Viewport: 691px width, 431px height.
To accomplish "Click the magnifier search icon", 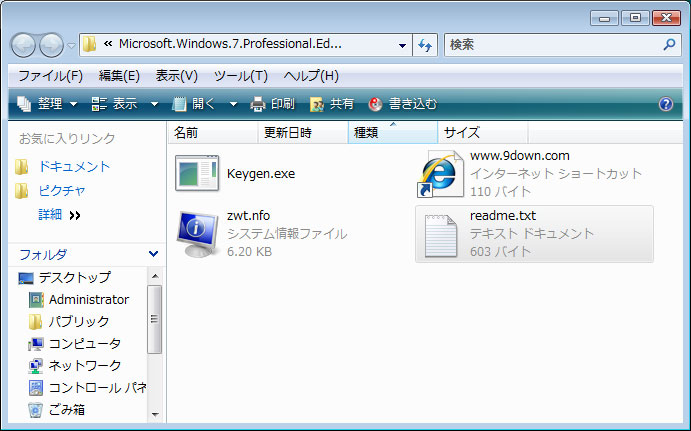I will [x=669, y=45].
